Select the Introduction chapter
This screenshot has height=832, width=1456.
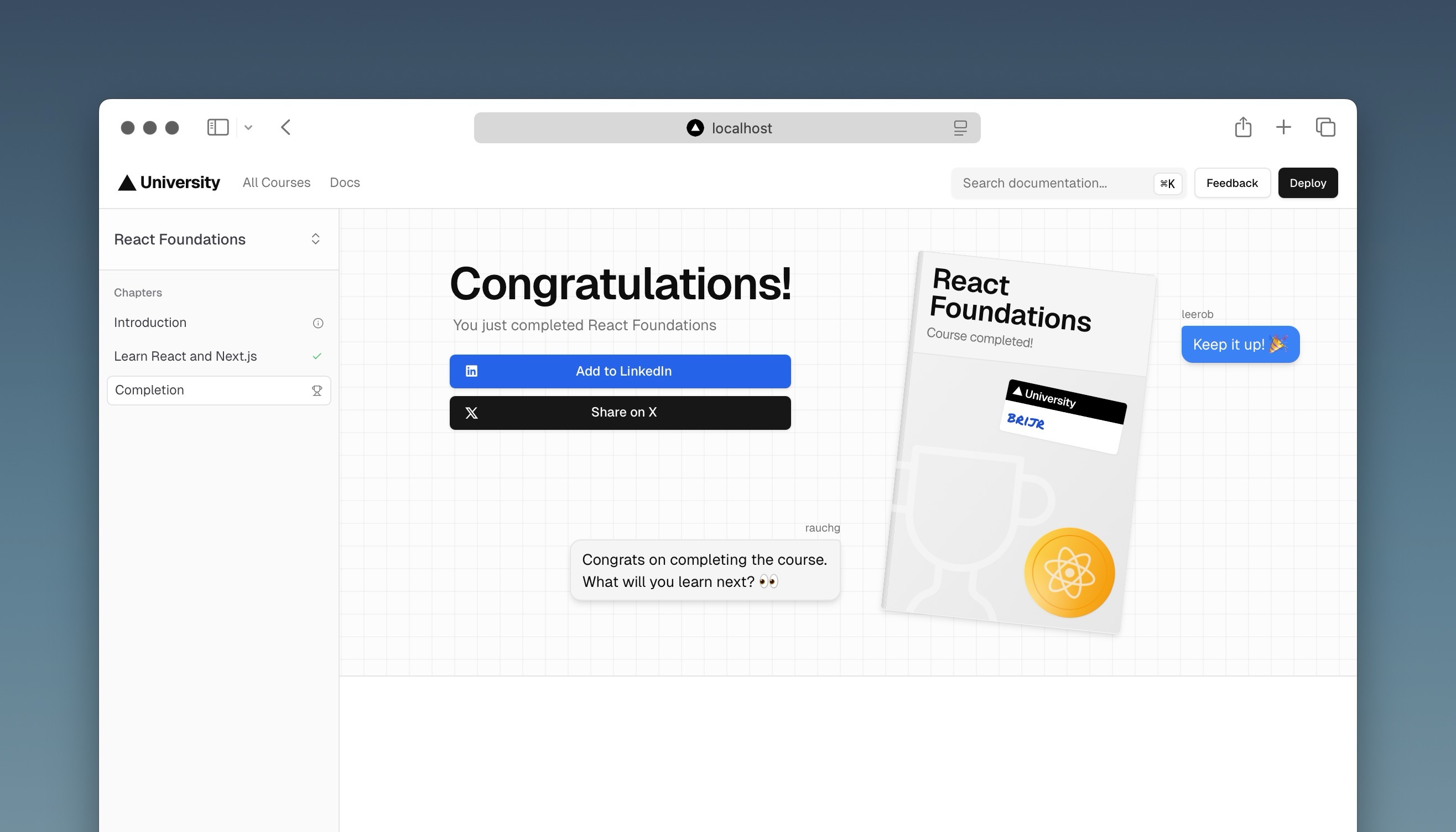(219, 323)
